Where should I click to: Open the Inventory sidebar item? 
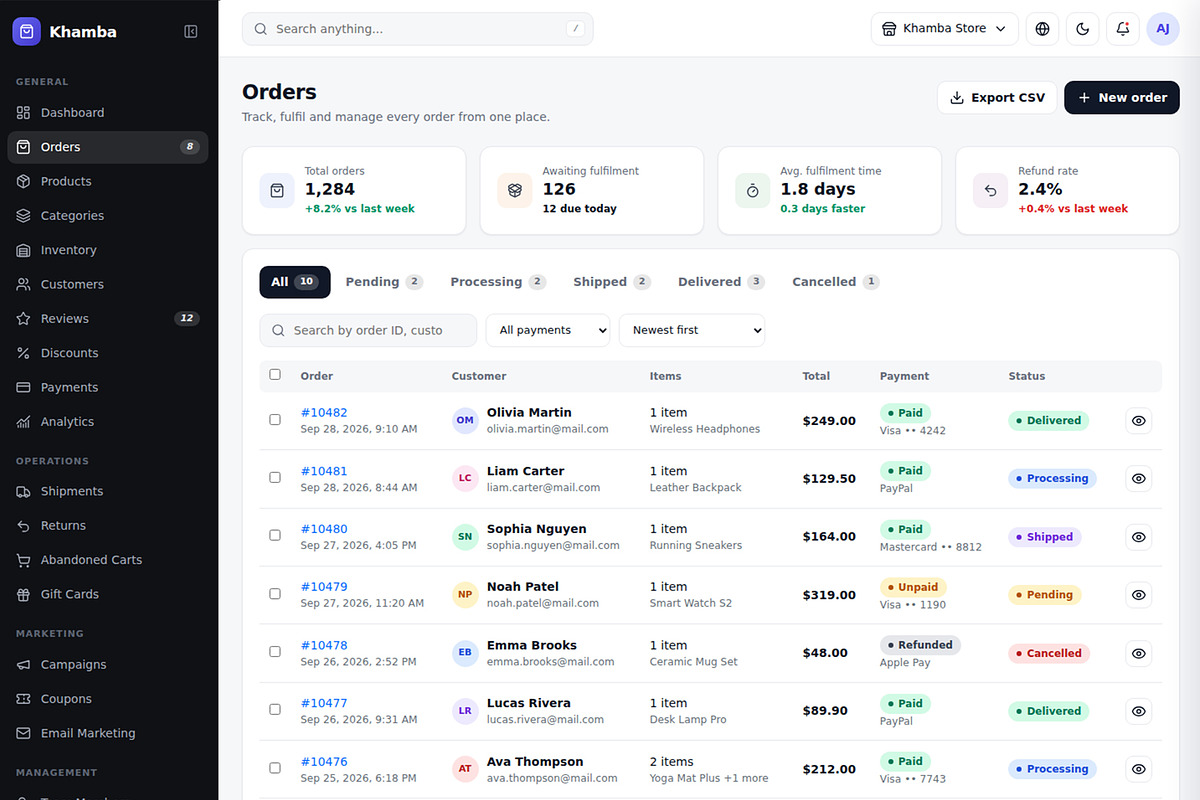[108, 250]
